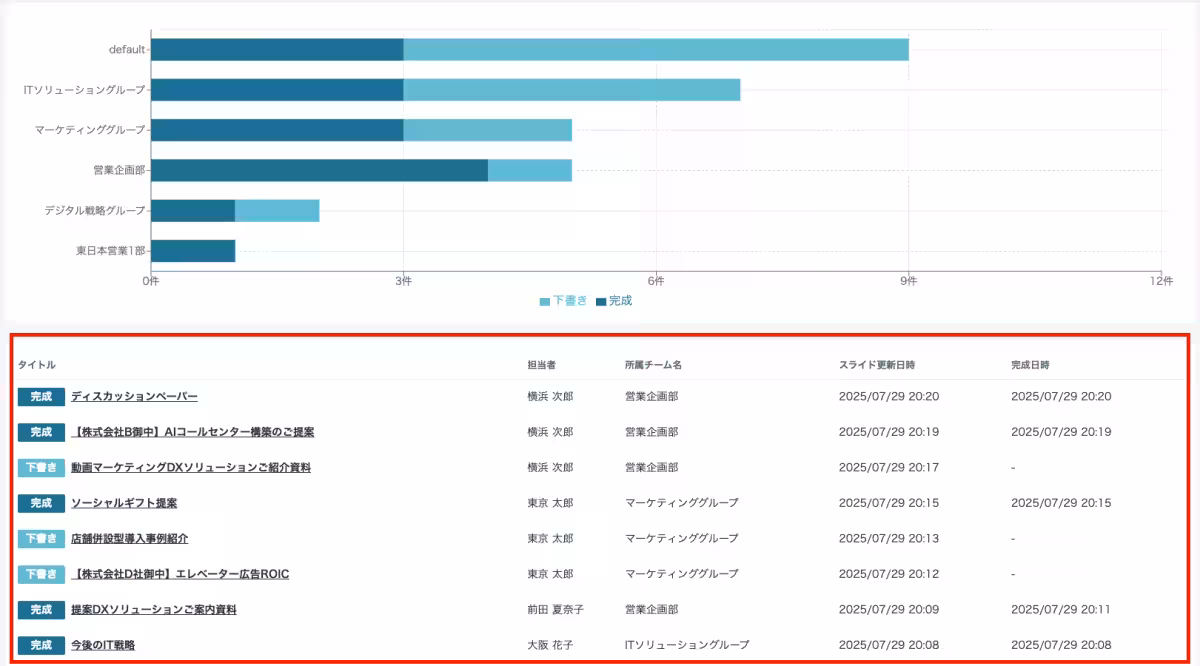Screen dimensions: 1200x666
Task: Sort the table by 完成日時 column header
Action: pos(1030,364)
